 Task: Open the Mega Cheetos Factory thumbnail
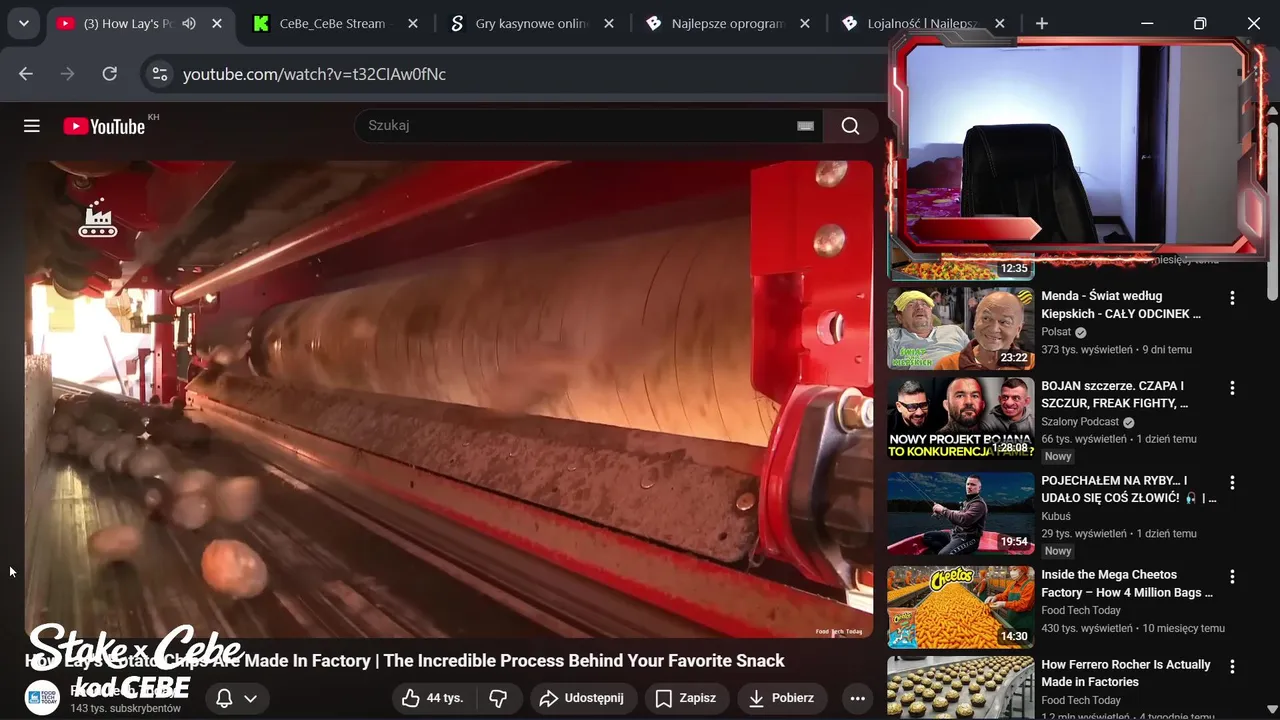pos(961,607)
